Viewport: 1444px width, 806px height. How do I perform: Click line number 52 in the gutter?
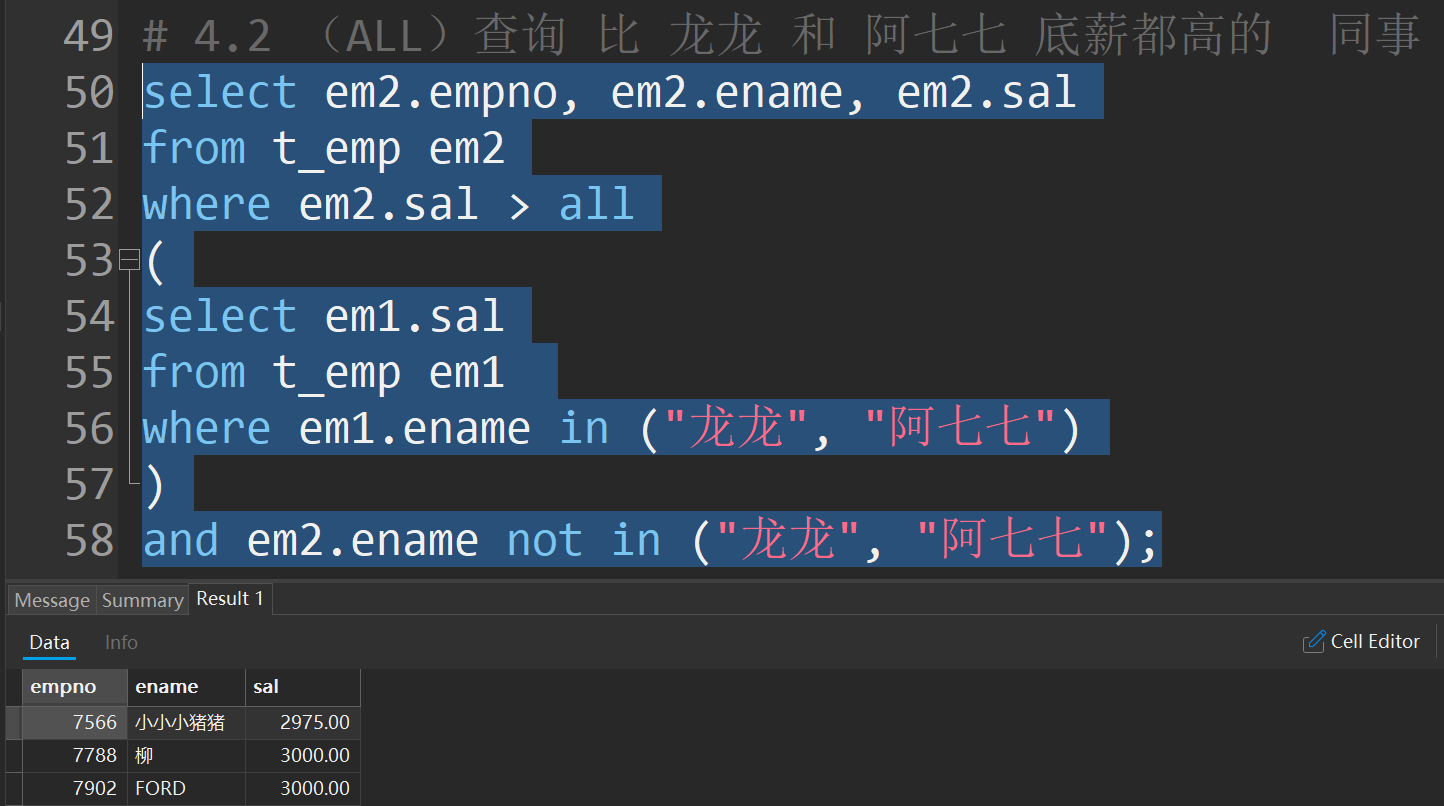tap(89, 204)
